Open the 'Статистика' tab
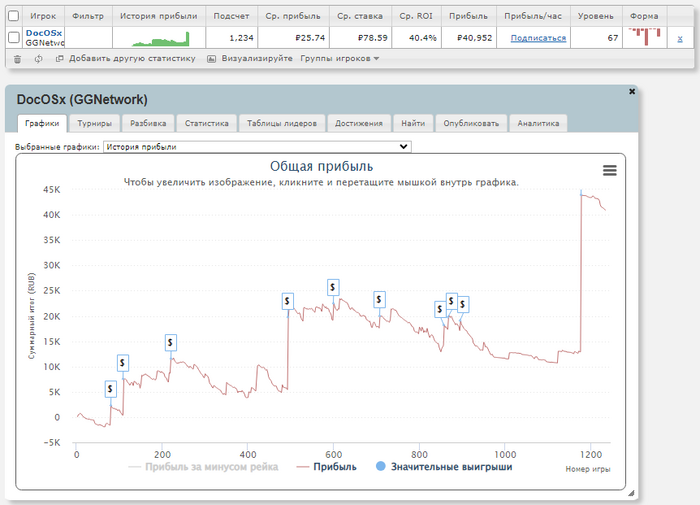The image size is (700, 505). [207, 124]
